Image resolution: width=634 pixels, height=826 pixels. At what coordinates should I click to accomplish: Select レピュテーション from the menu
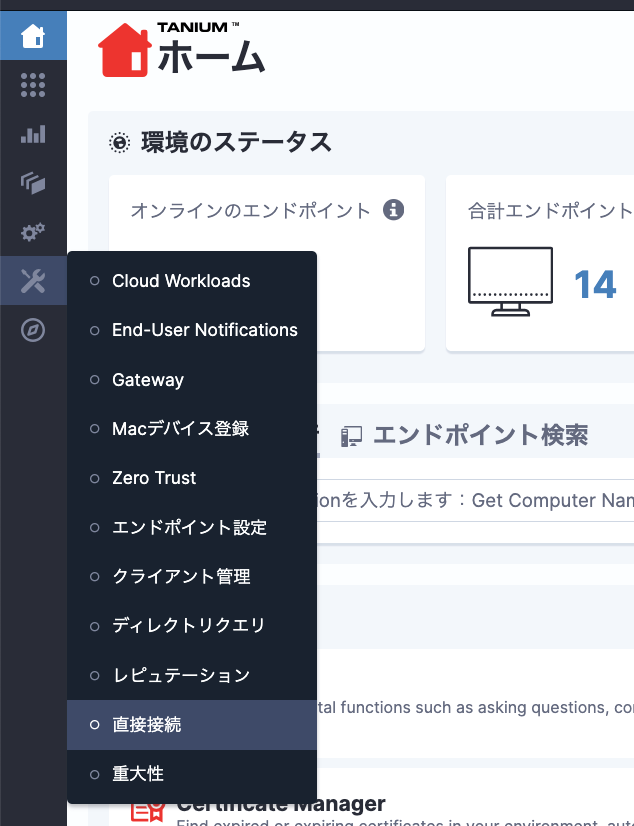pos(192,675)
